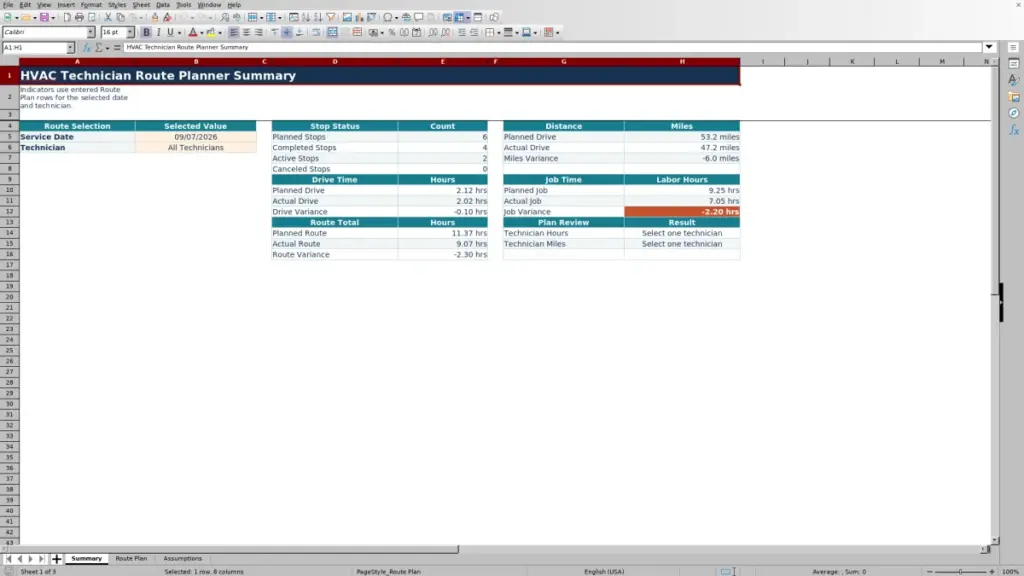Screen dimensions: 1024x576
Task: Open the sidebar Styles panel icon
Action: [x=1014, y=80]
